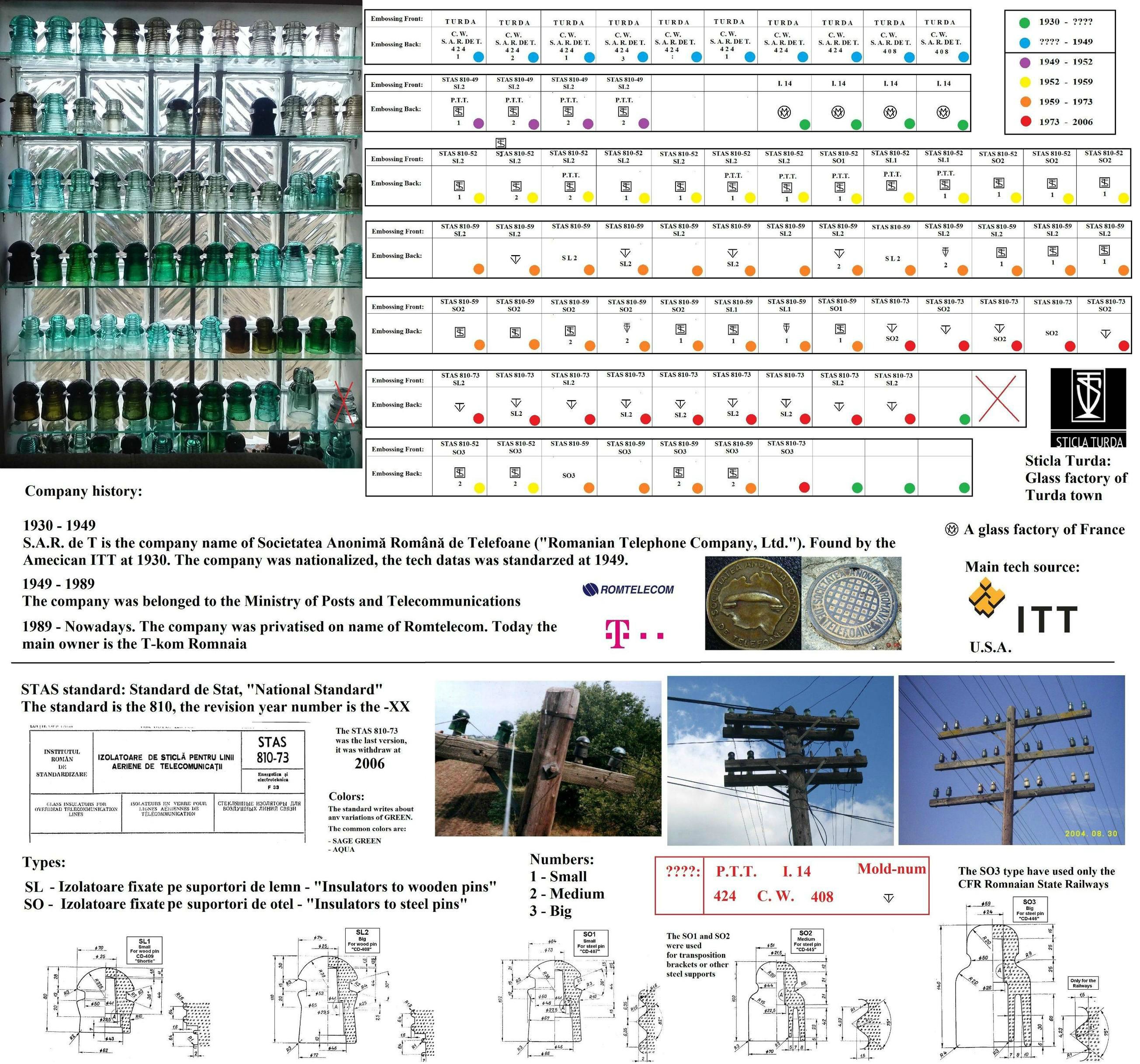Click the "1949 - 1989" history heading
The height and width of the screenshot is (1064, 1140).
pos(58,584)
